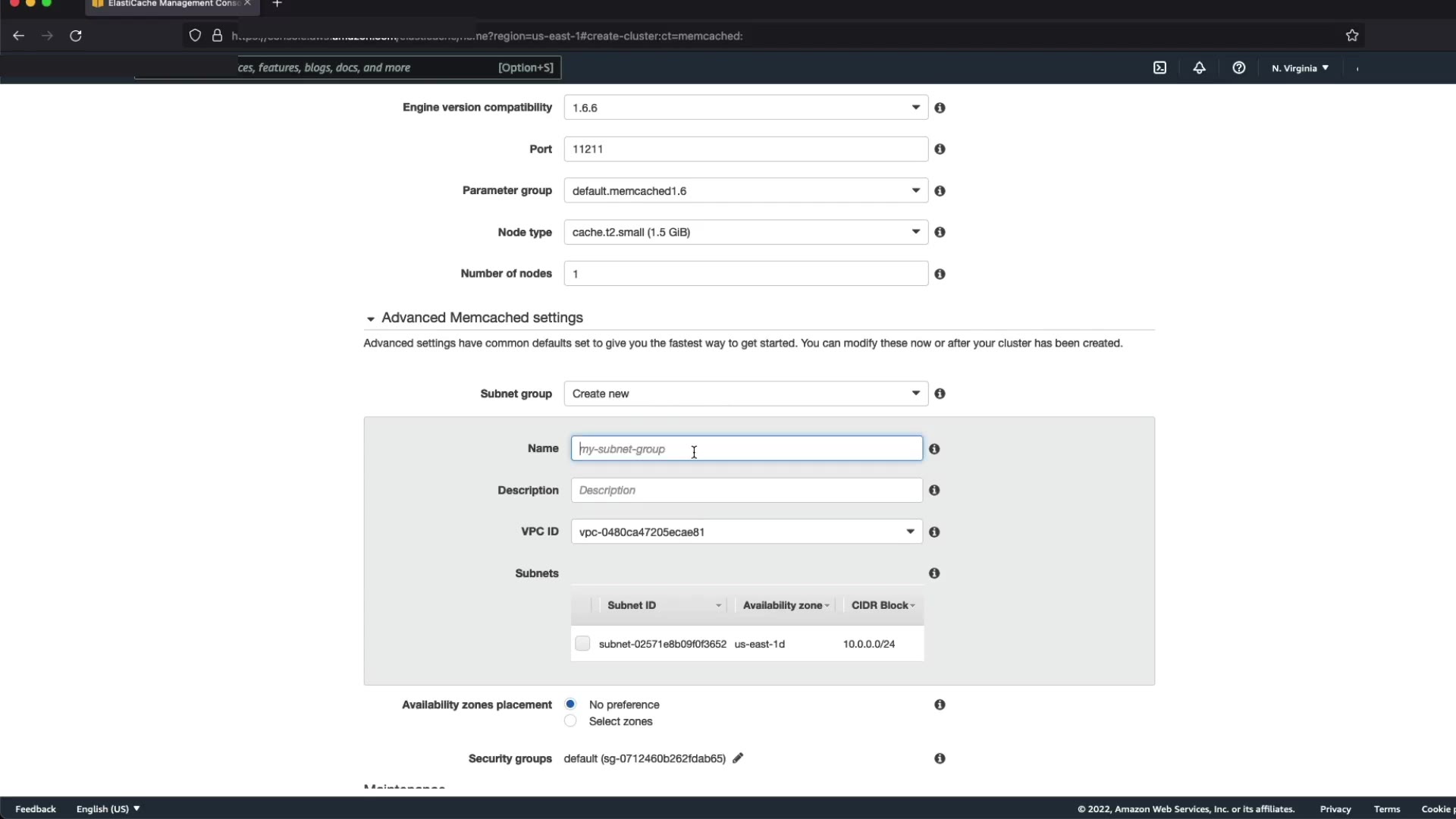Click the Feedback link in the footer
Viewport: 1456px width, 819px height.
[x=36, y=809]
